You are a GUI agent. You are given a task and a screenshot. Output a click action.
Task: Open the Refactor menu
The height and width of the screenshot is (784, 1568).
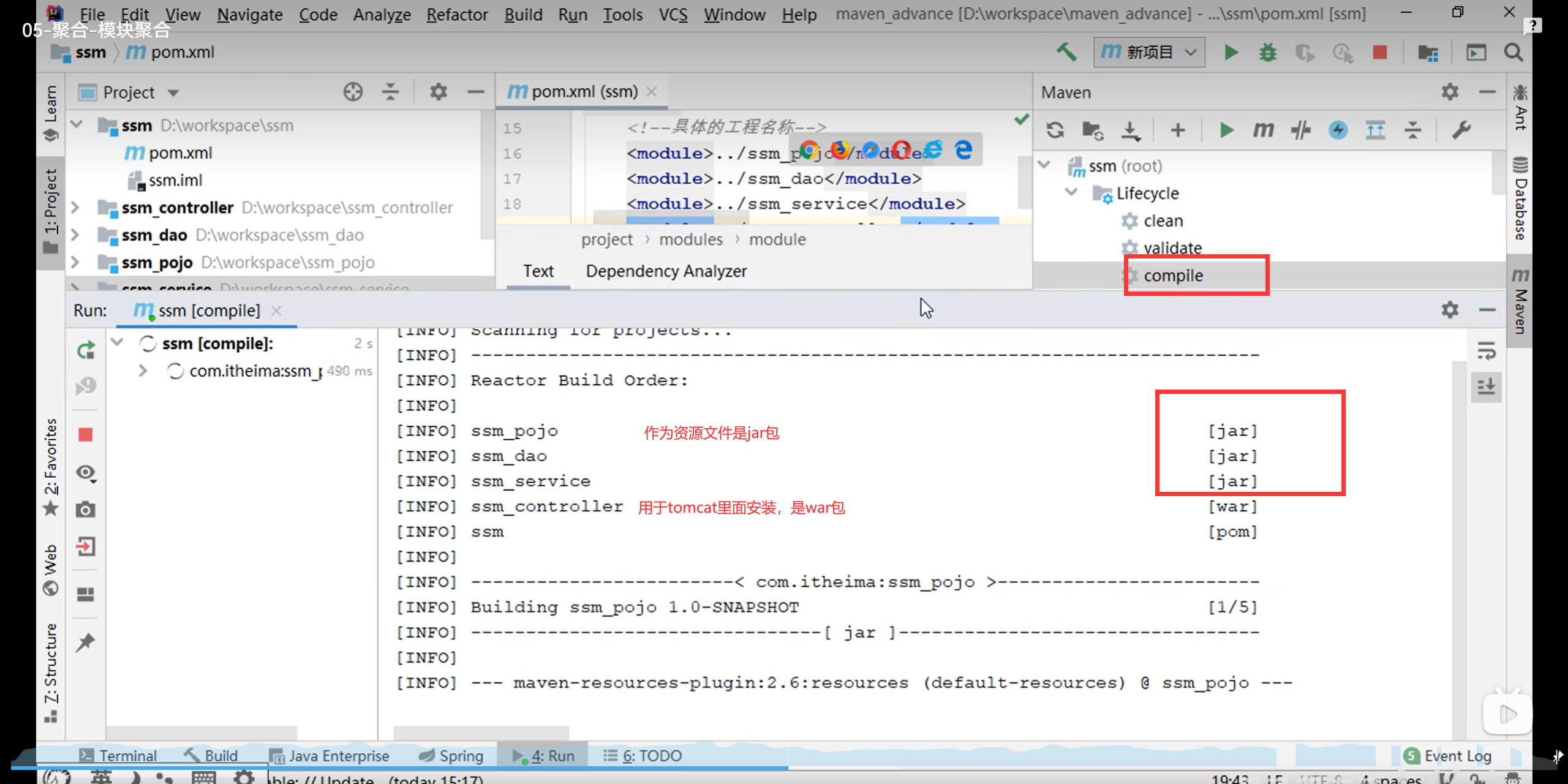point(457,14)
